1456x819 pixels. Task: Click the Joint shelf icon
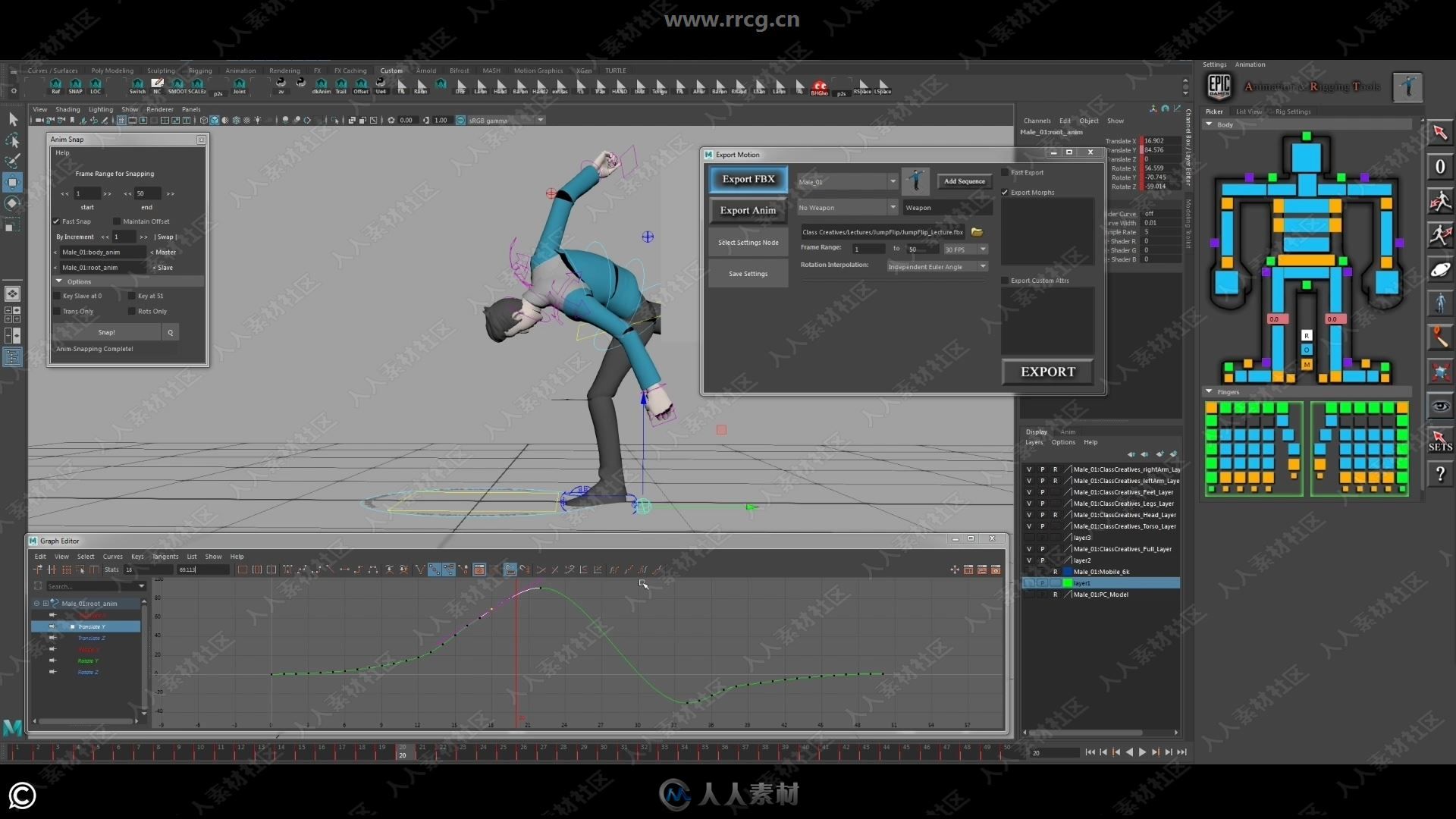[239, 86]
